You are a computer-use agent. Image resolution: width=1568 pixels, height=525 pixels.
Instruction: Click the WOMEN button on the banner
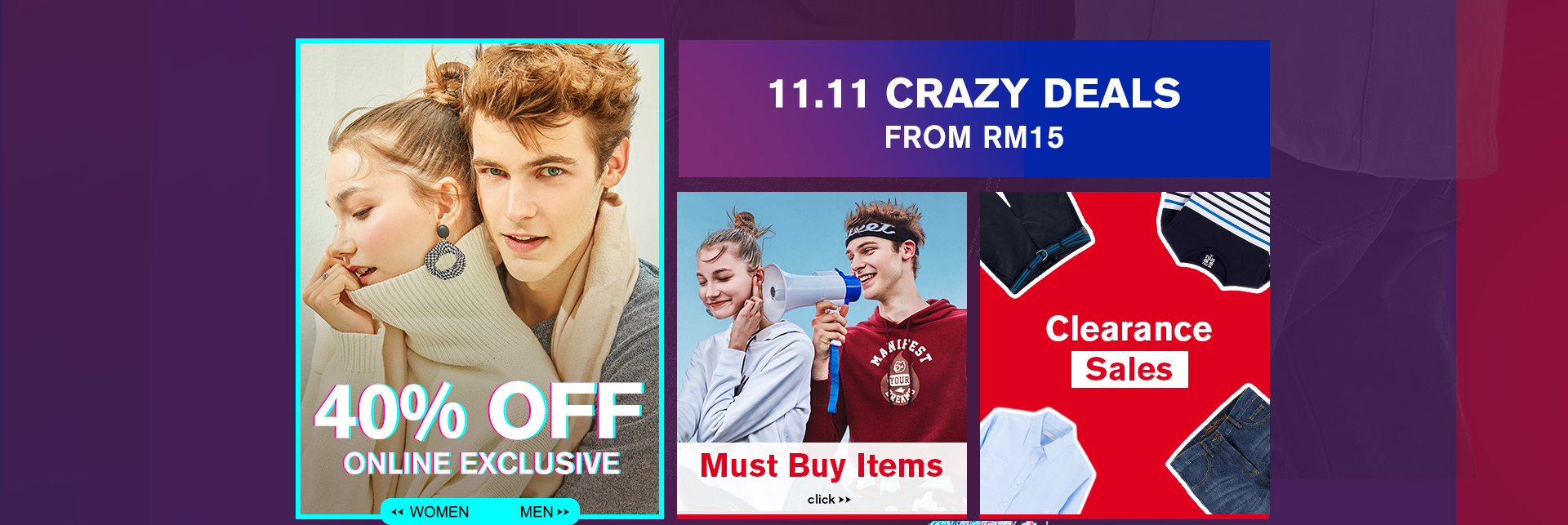[x=439, y=512]
